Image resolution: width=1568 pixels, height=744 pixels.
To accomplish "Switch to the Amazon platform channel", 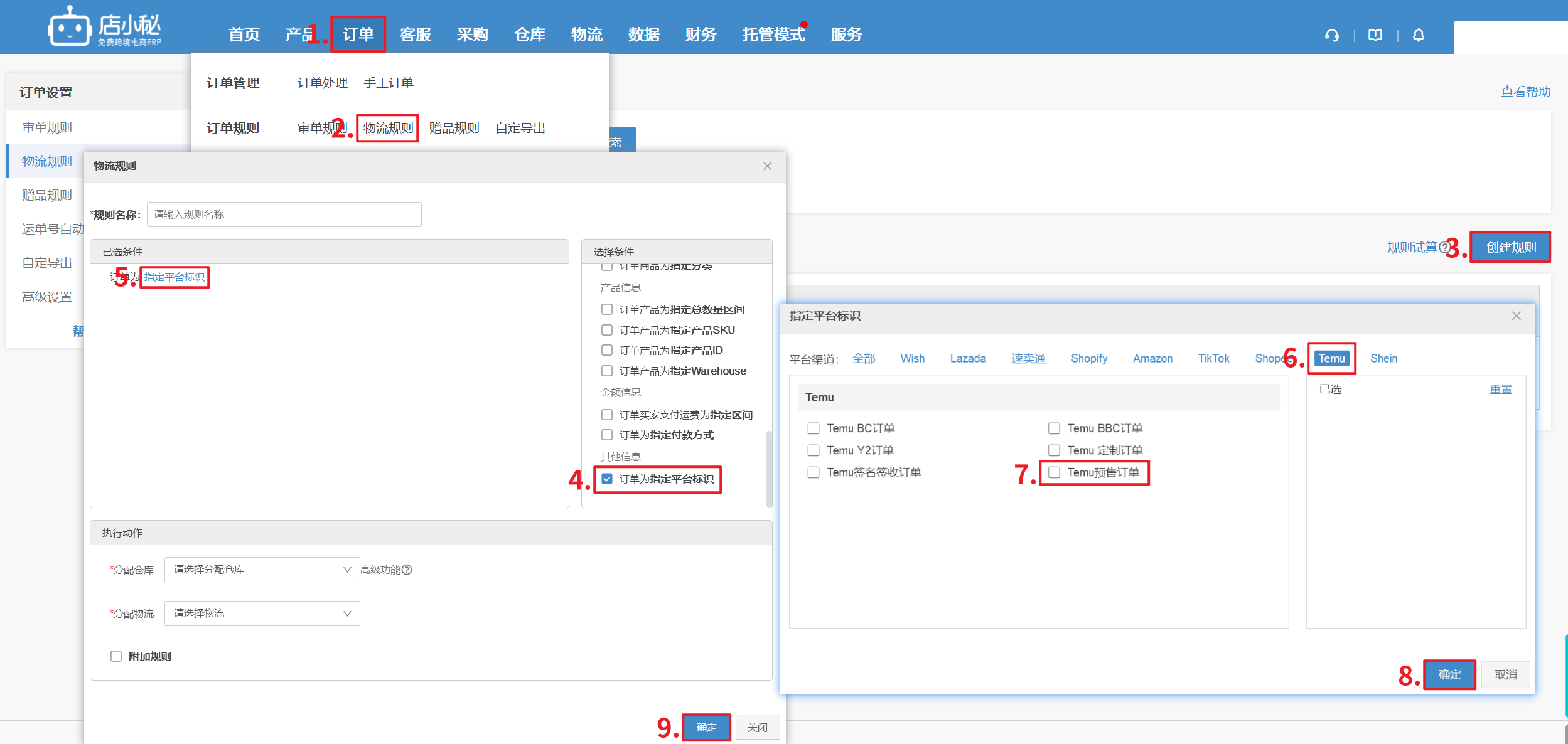I will pos(1152,358).
